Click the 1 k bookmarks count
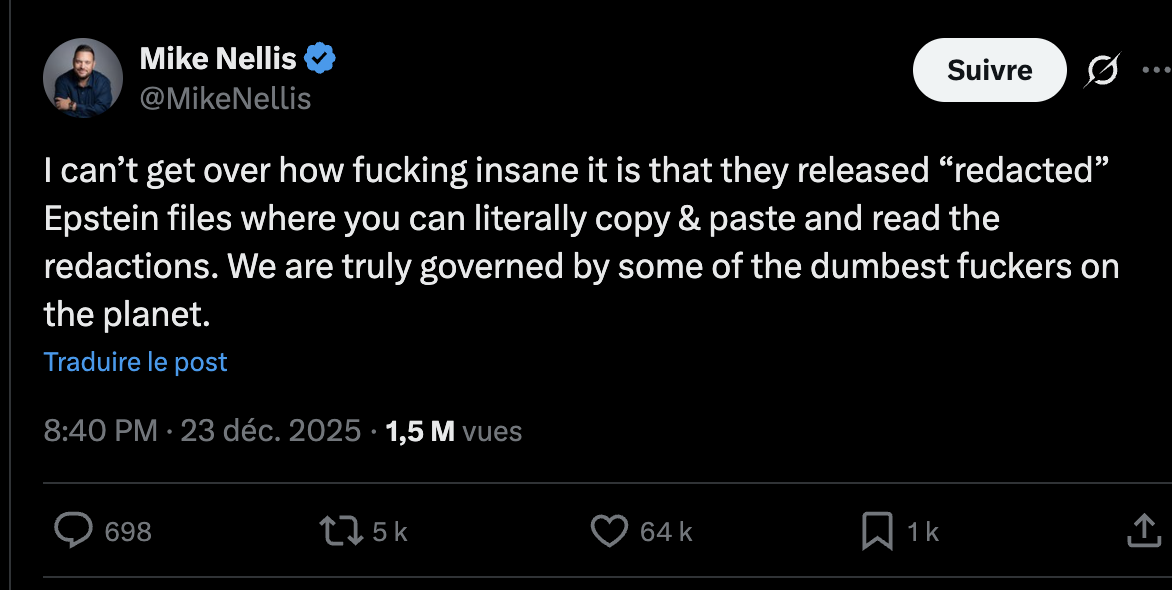This screenshot has width=1172, height=590. click(923, 532)
